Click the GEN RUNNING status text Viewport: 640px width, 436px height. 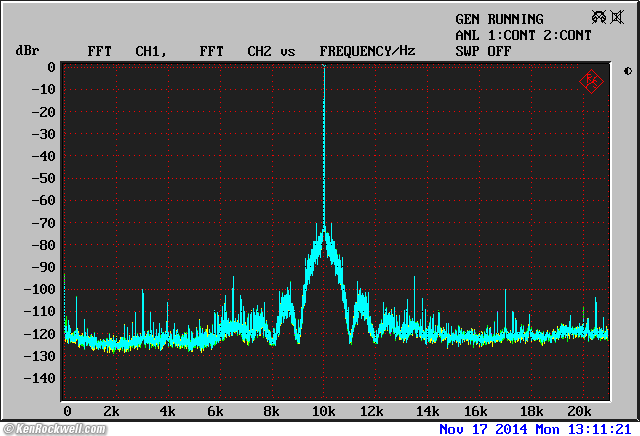pos(499,19)
